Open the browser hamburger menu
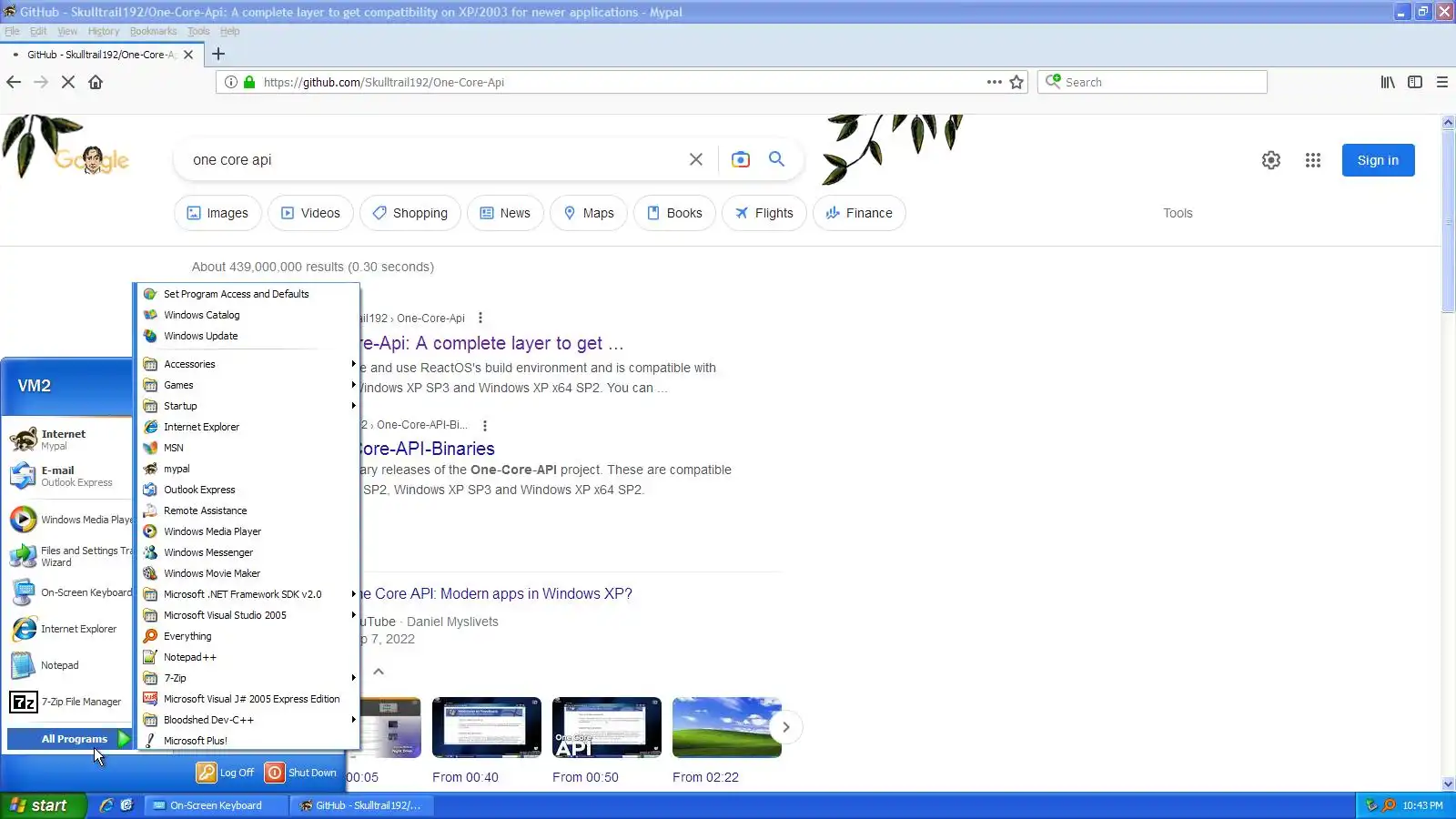Image resolution: width=1456 pixels, height=819 pixels. 1442,82
